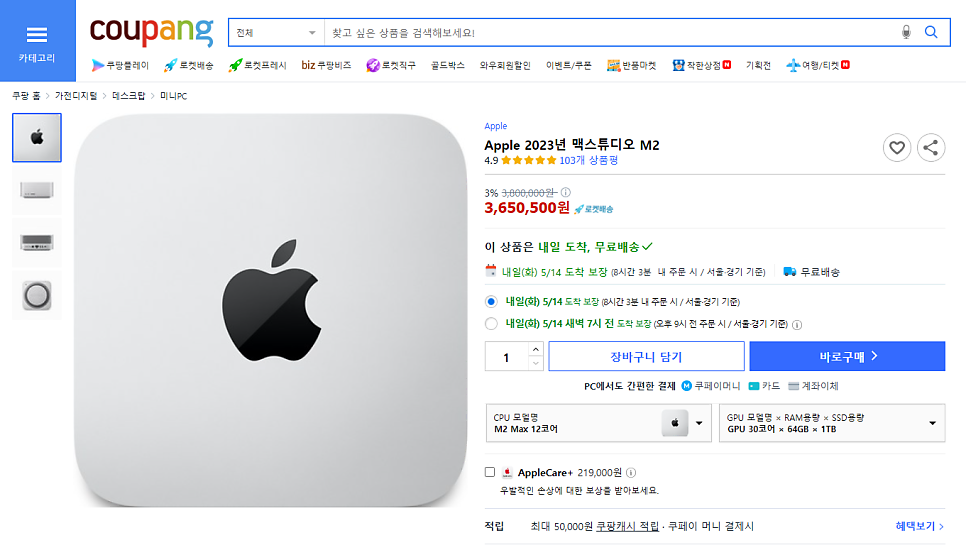Select 내일(화) 5/14 도착 보장 radio option

tap(491, 302)
